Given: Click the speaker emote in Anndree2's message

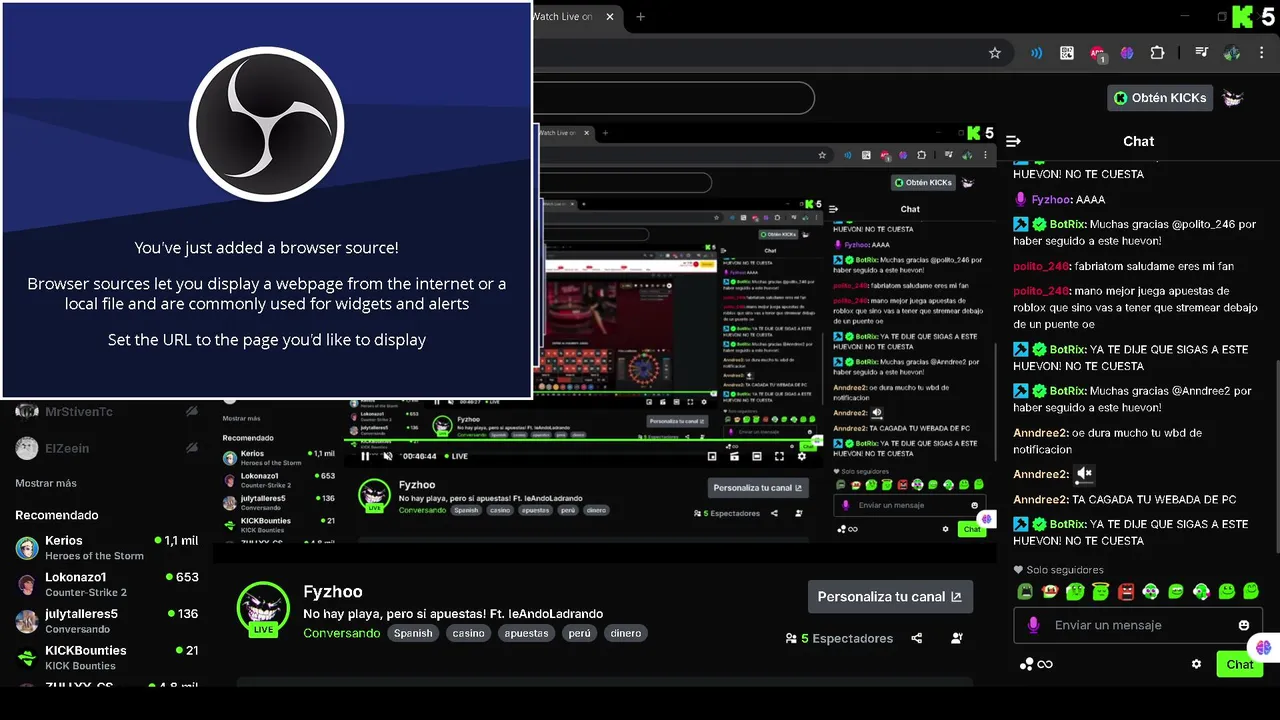Looking at the screenshot, I should click(x=1085, y=474).
